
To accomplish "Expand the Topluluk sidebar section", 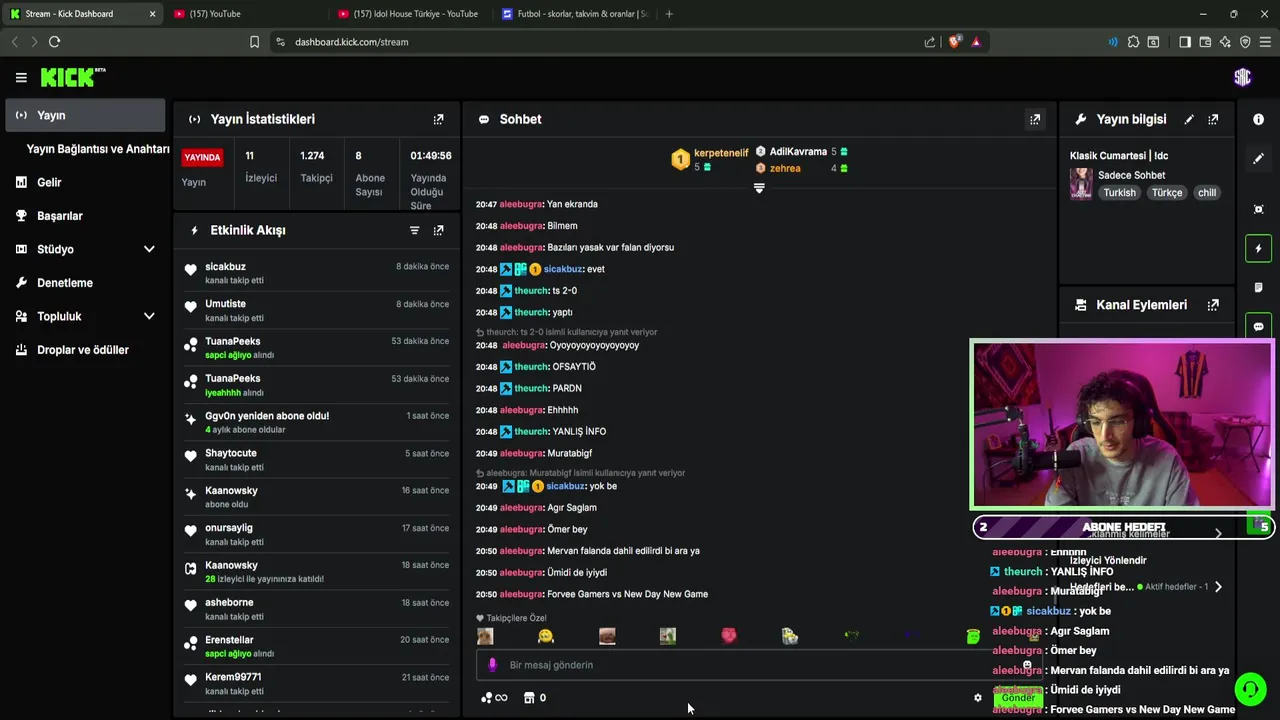I will [x=149, y=316].
